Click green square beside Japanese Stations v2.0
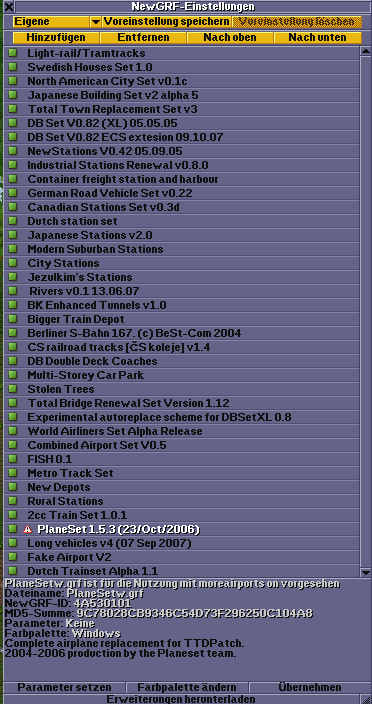Screen dimensions: 372x704 13,235
